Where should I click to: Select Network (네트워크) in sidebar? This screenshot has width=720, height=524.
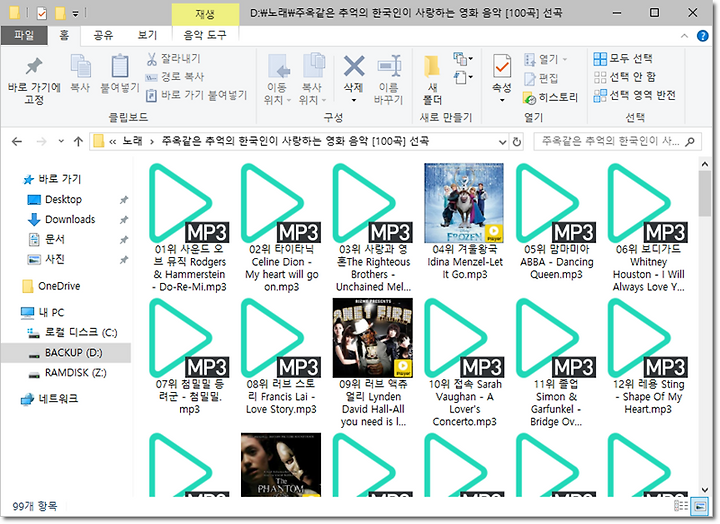click(50, 399)
